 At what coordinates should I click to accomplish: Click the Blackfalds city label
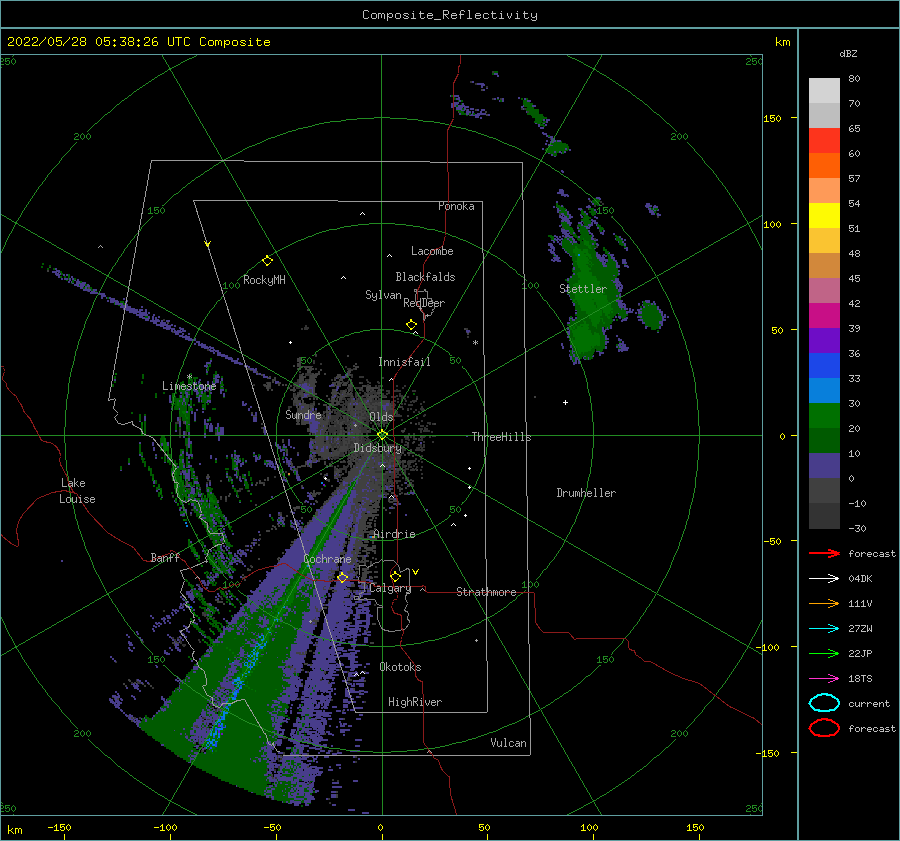pyautogui.click(x=425, y=277)
